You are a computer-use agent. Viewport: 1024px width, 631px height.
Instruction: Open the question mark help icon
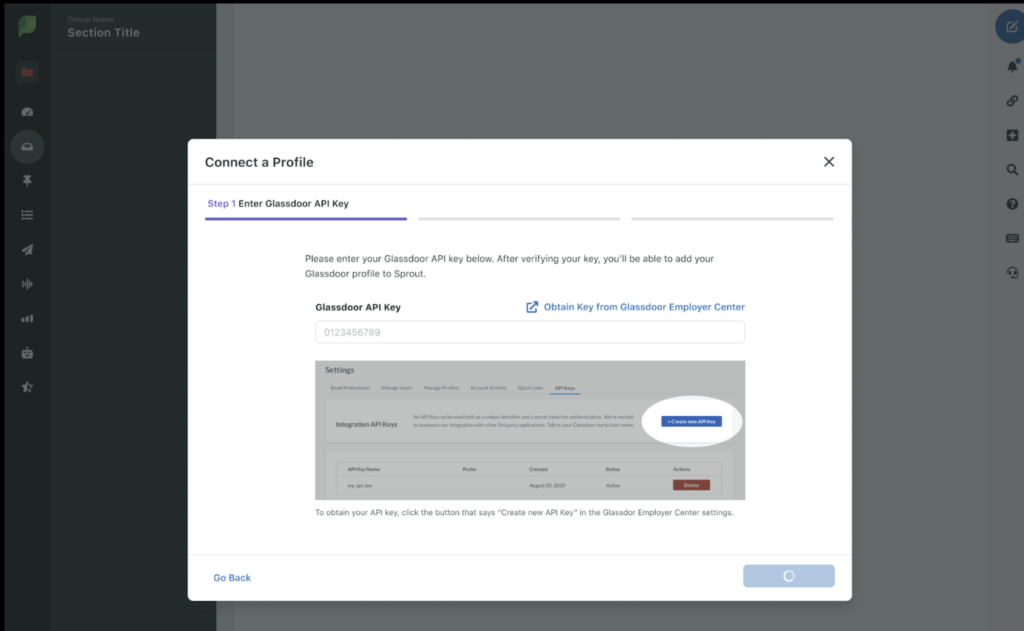pyautogui.click(x=1011, y=204)
